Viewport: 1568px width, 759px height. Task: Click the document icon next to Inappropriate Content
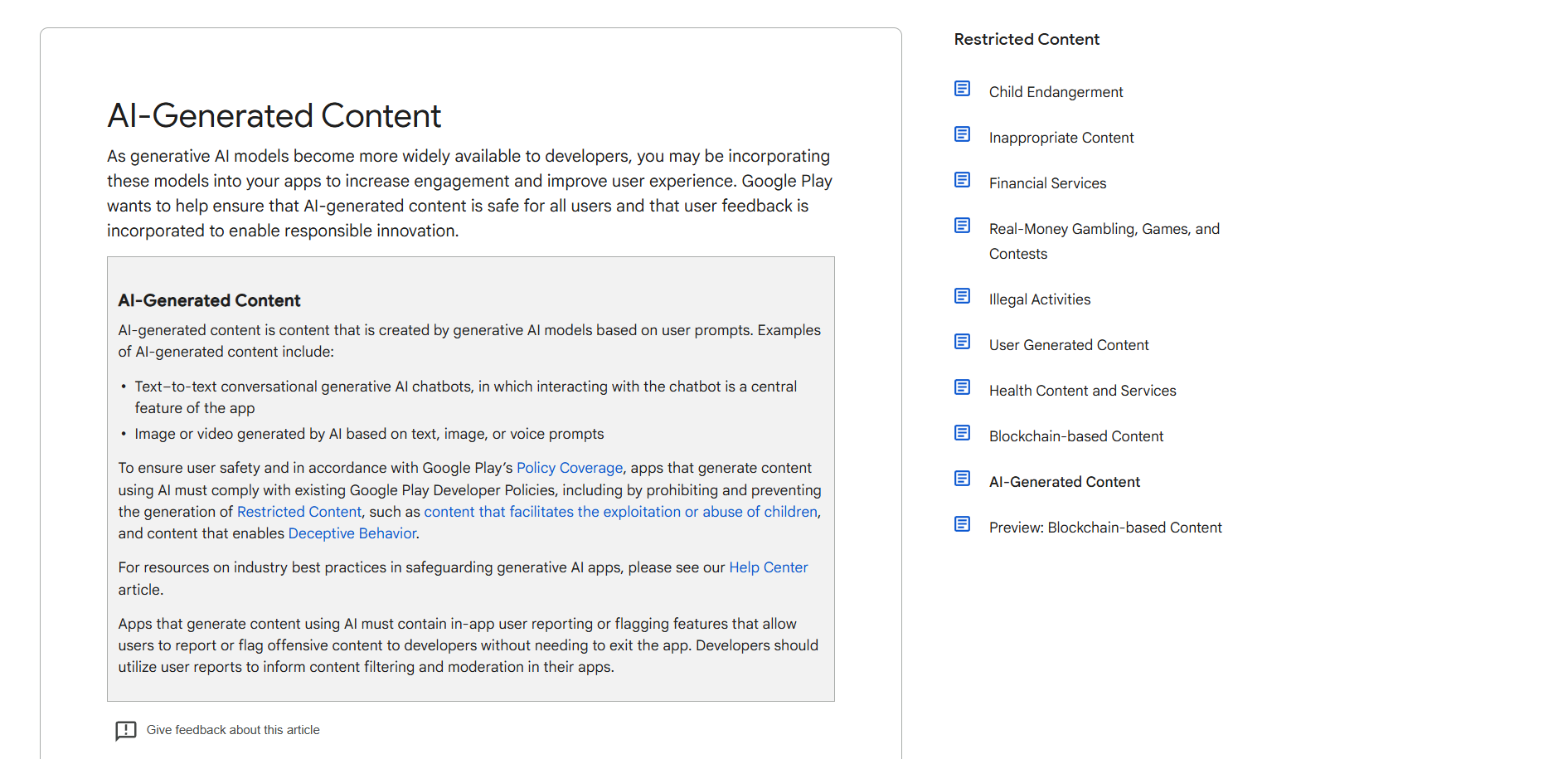(962, 134)
